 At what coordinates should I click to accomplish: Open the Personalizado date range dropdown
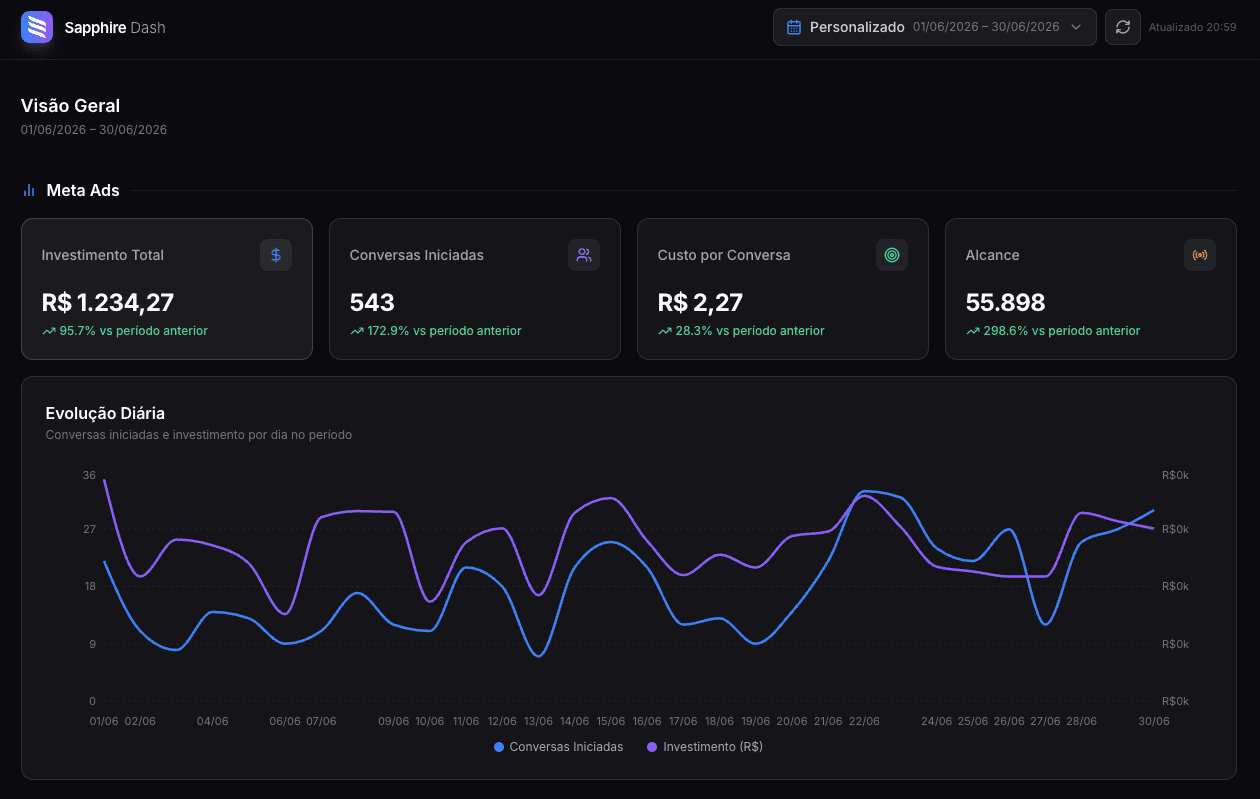(935, 27)
